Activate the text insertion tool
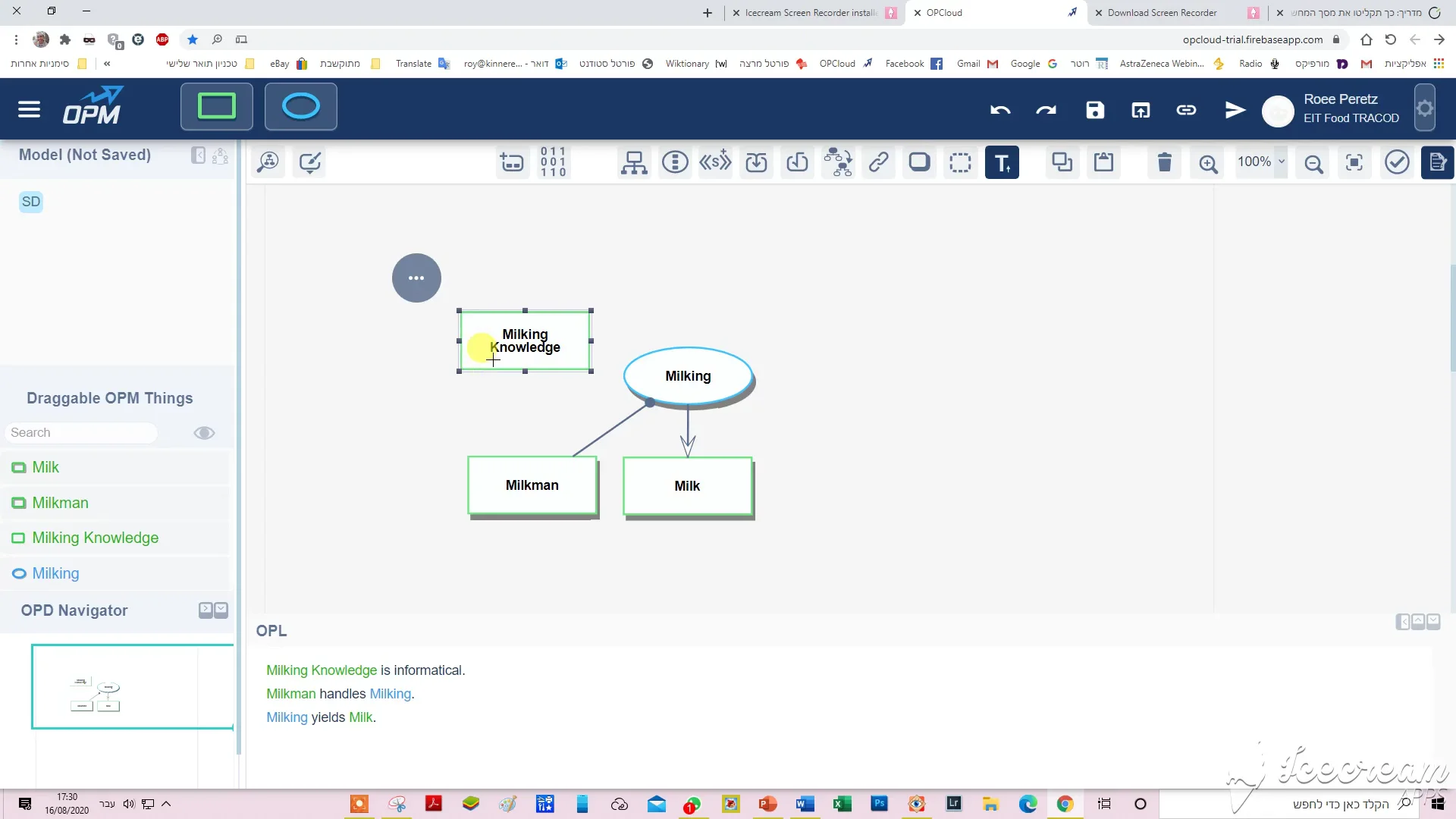The image size is (1456, 819). [1002, 162]
